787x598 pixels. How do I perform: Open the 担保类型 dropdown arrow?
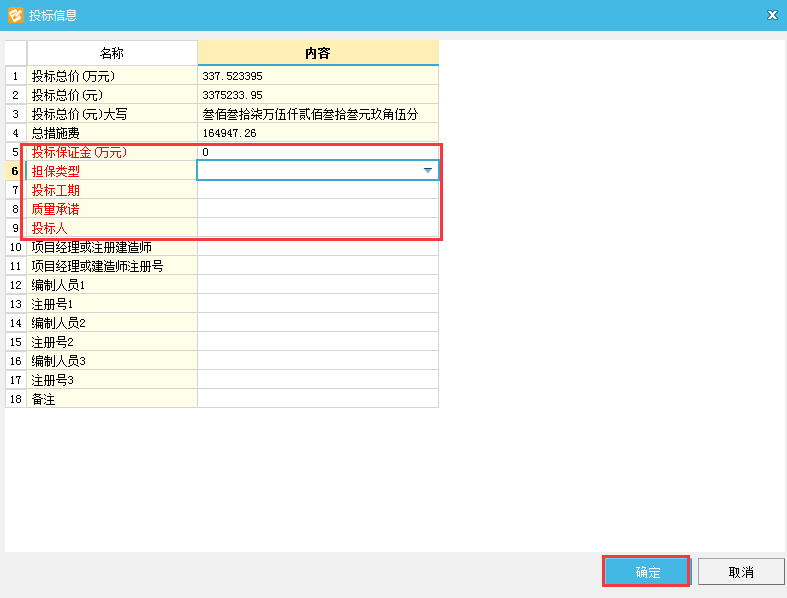(x=428, y=171)
